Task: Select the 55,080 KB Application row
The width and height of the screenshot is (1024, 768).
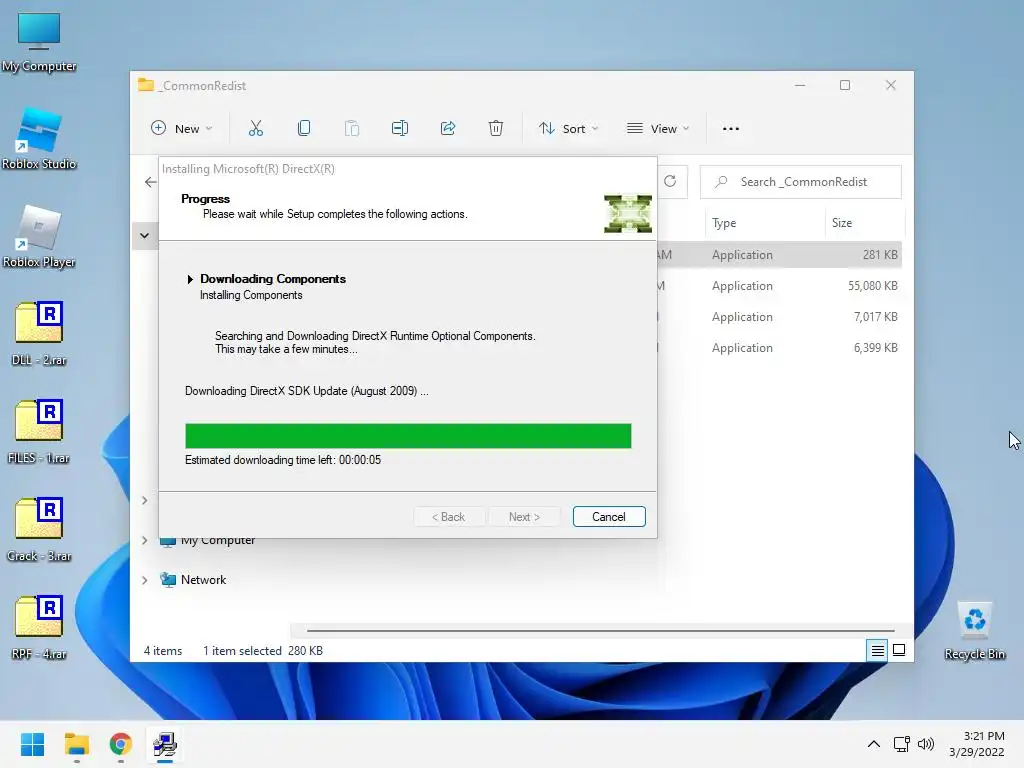Action: (779, 286)
